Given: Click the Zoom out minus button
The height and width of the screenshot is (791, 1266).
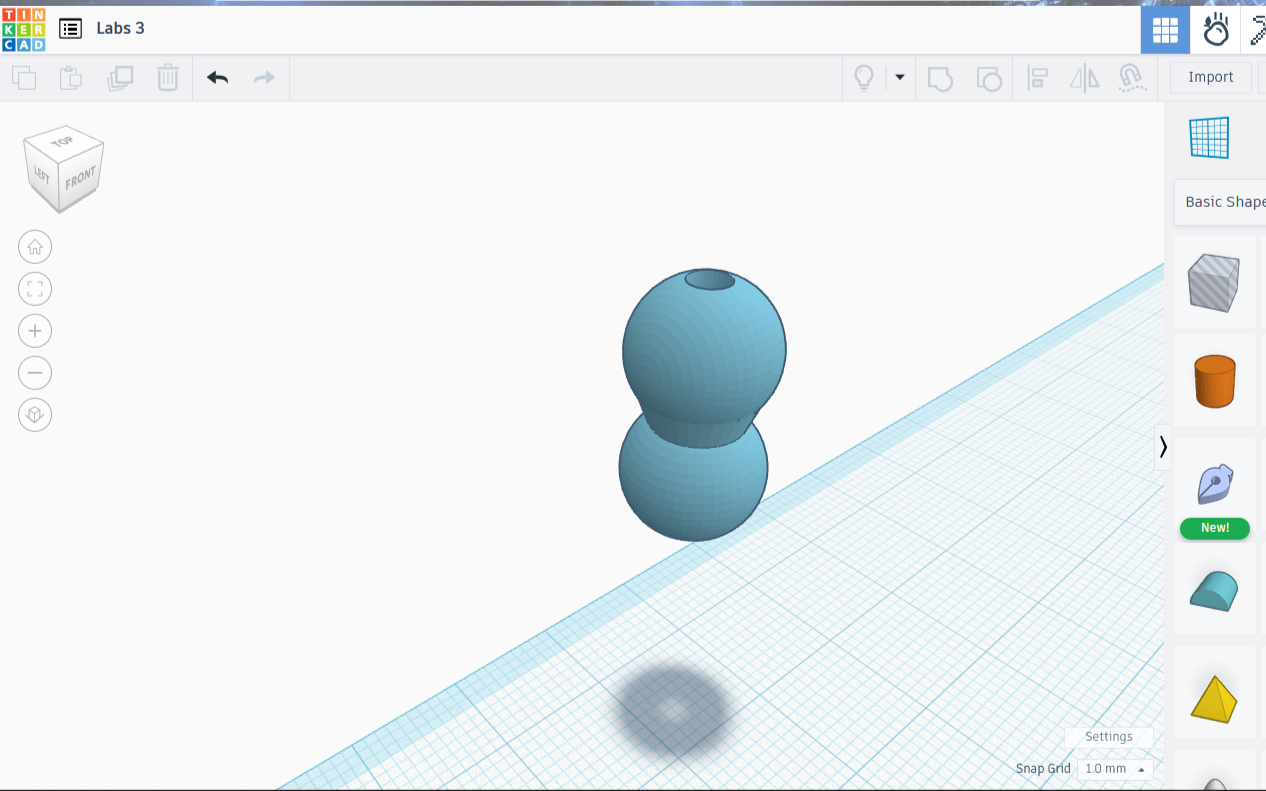Looking at the screenshot, I should [35, 373].
